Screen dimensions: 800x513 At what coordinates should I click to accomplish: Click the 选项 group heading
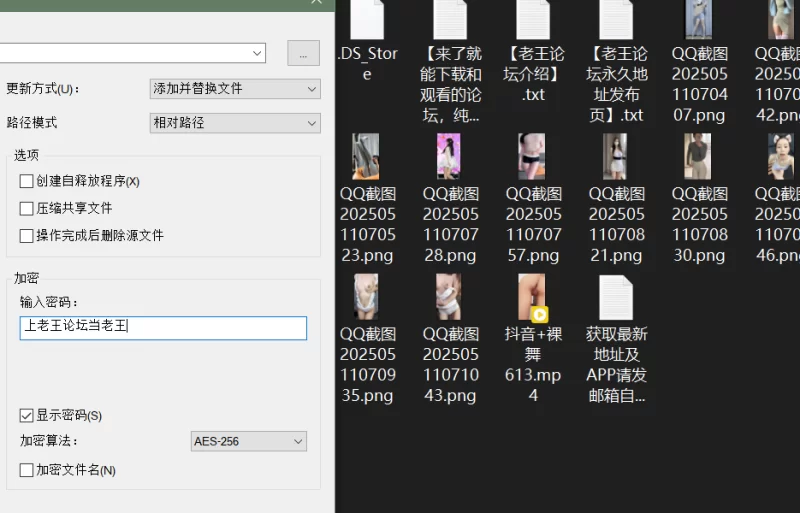tap(26, 155)
